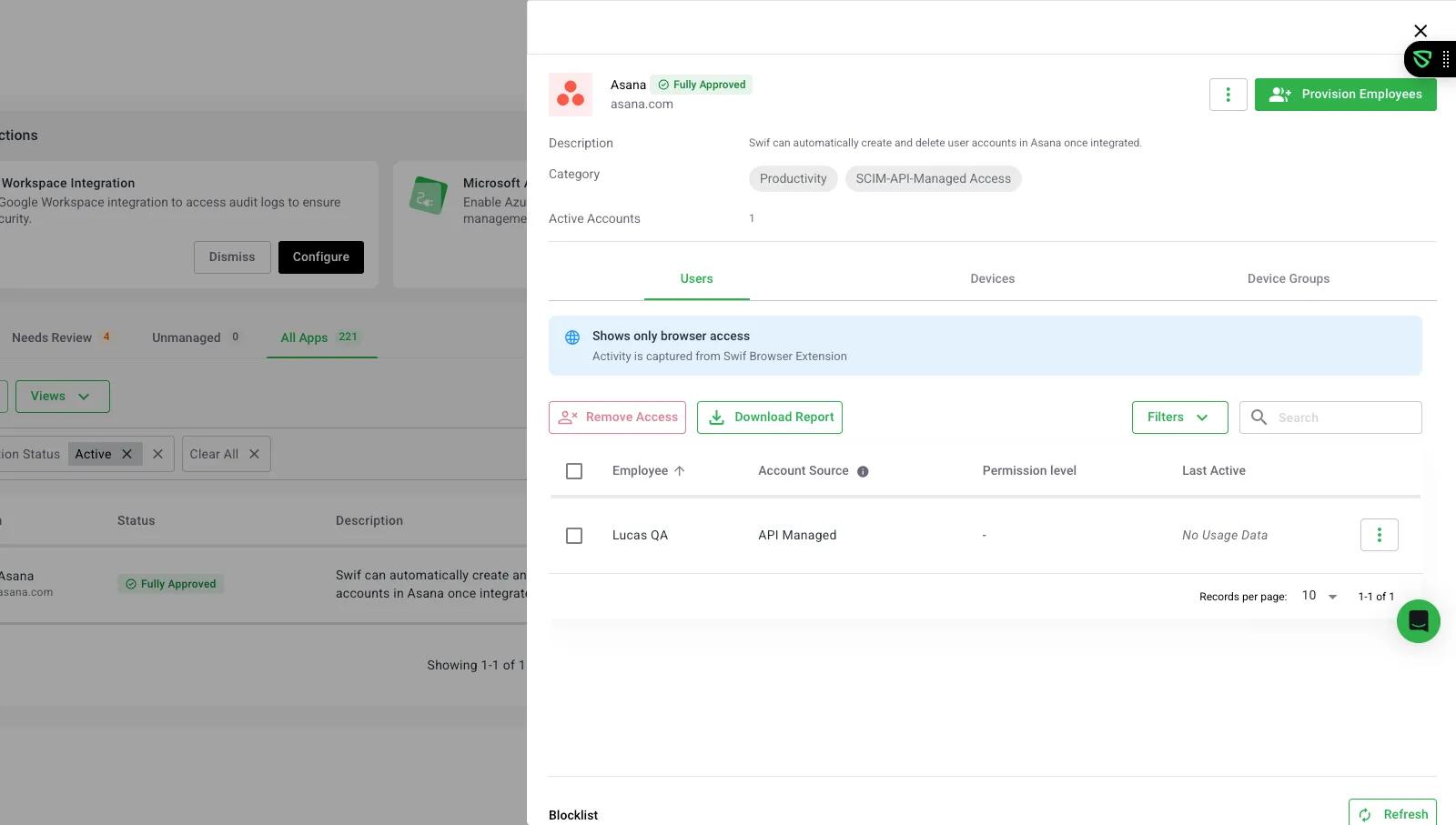Click the Account Source info icon
The height and width of the screenshot is (825, 1456).
click(863, 471)
